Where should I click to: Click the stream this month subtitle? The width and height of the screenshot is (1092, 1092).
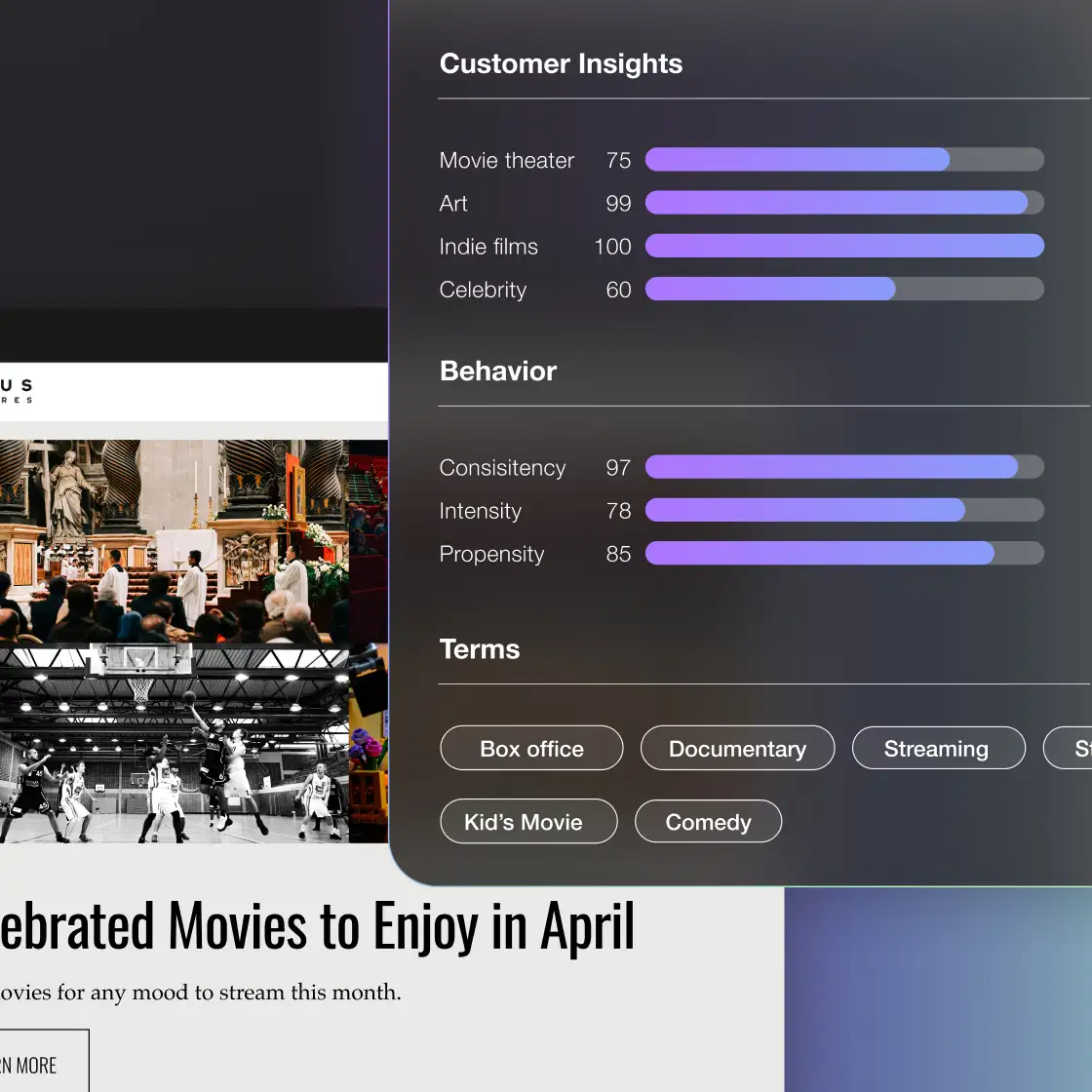click(x=201, y=992)
